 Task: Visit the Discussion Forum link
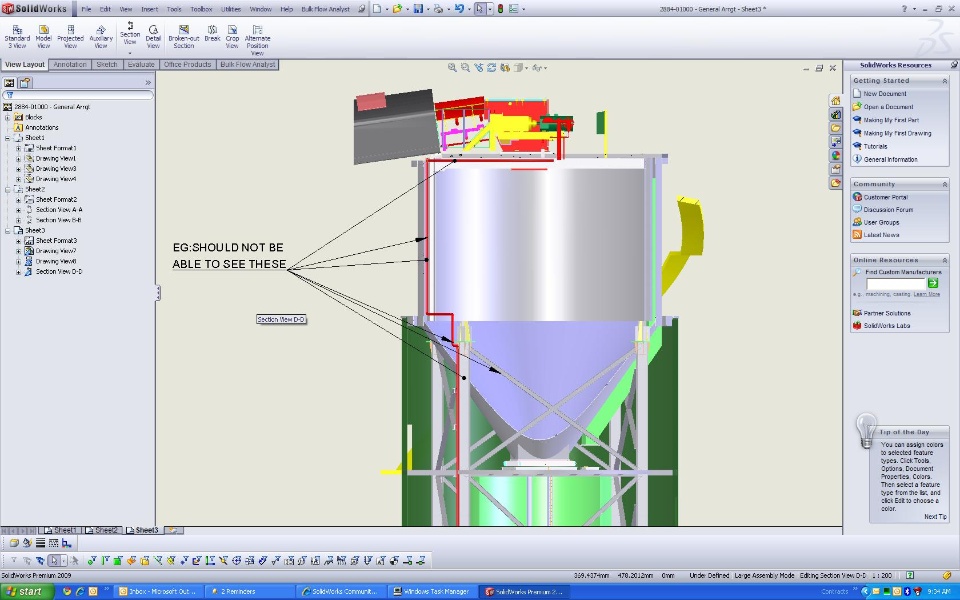tap(888, 209)
